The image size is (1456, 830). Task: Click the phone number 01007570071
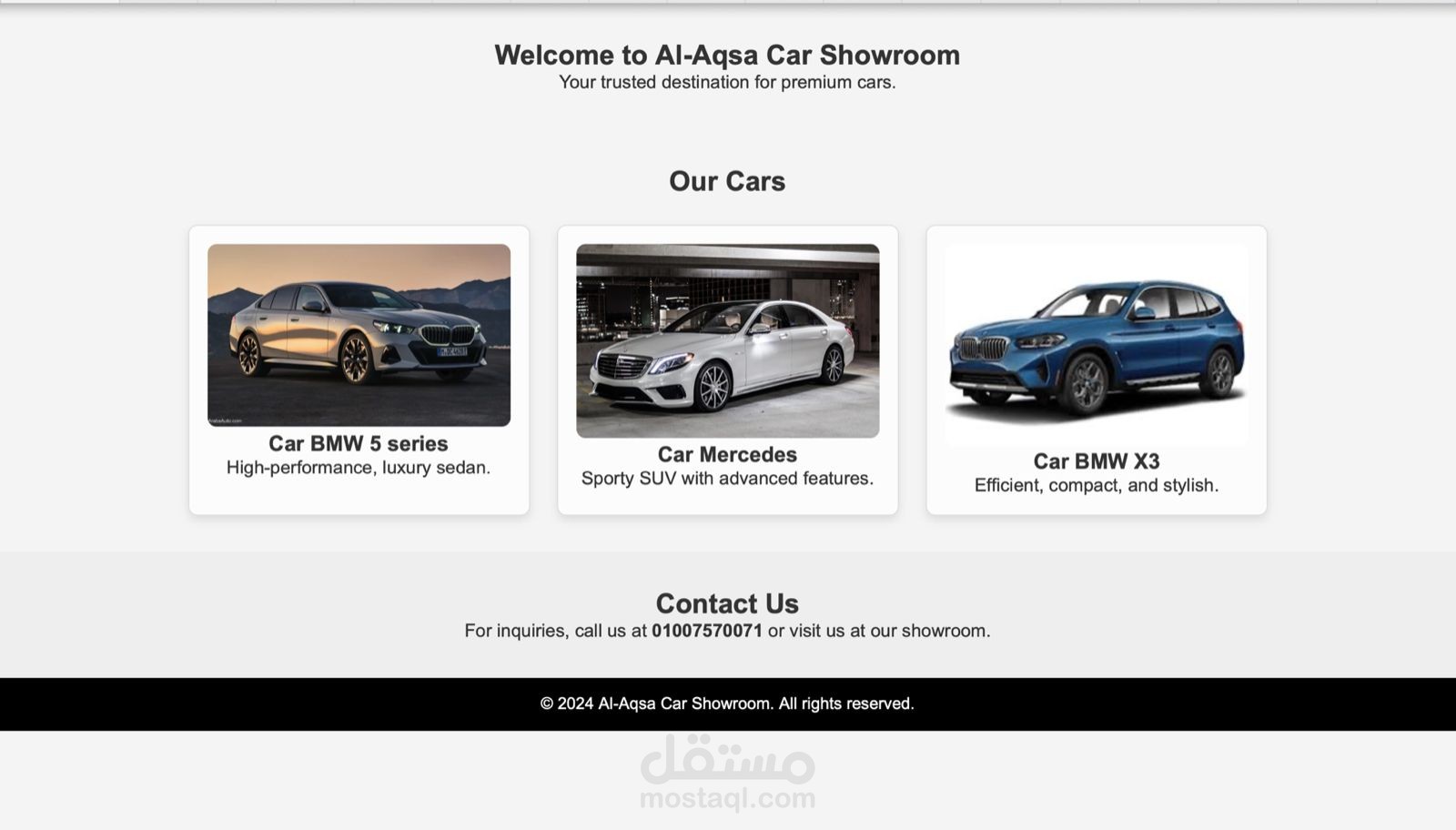(707, 631)
